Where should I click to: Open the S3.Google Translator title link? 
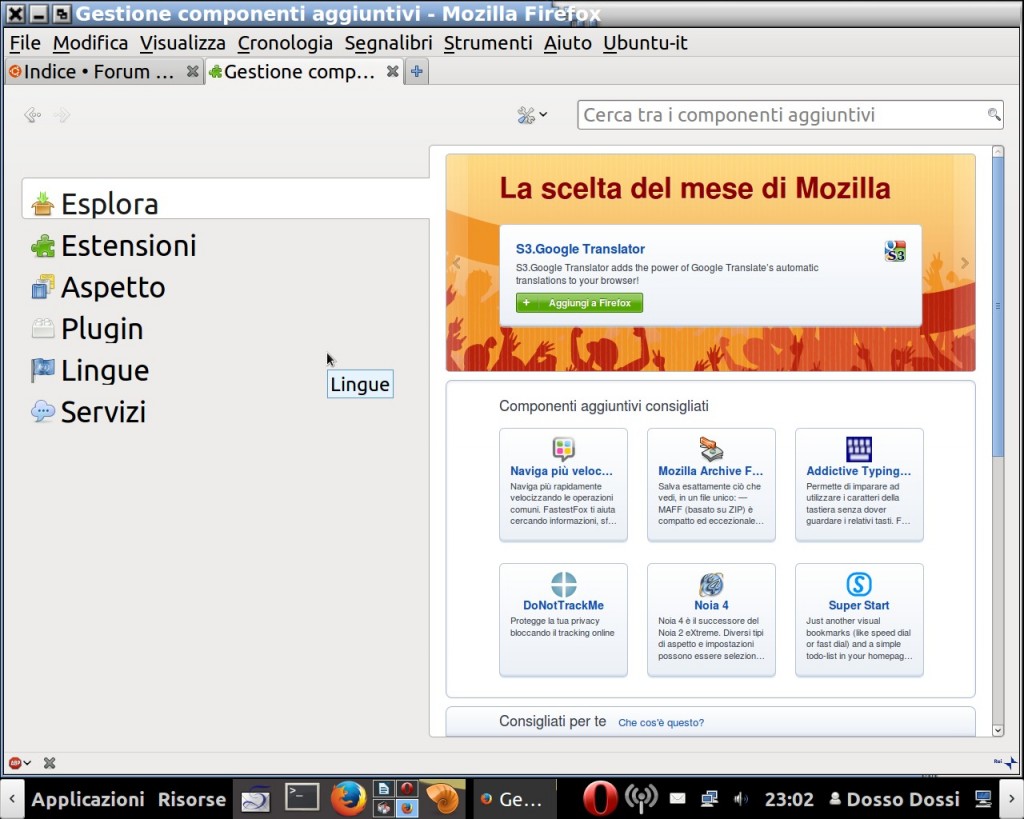pyautogui.click(x=580, y=249)
